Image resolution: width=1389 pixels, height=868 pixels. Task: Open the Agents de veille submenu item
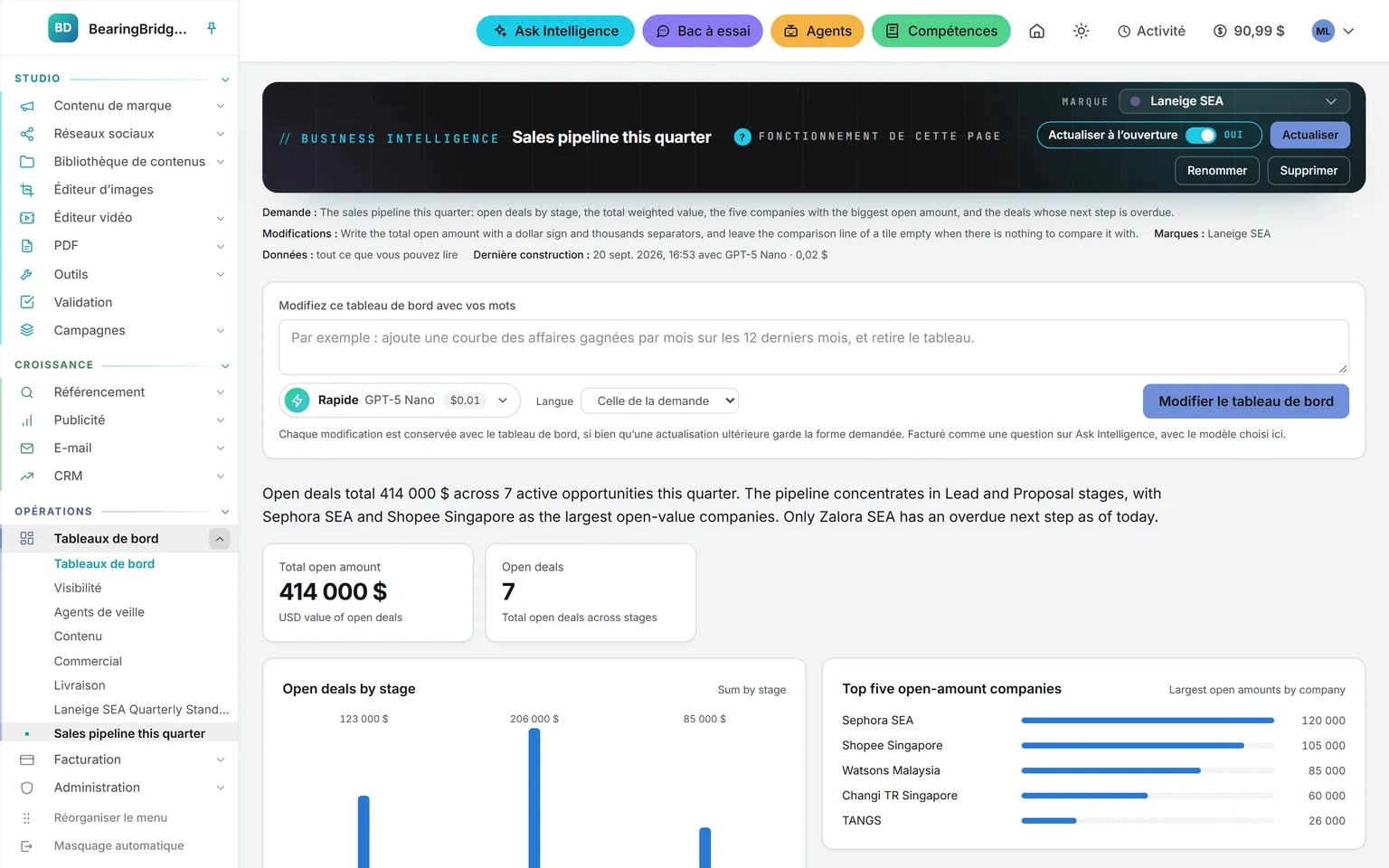pyautogui.click(x=99, y=612)
